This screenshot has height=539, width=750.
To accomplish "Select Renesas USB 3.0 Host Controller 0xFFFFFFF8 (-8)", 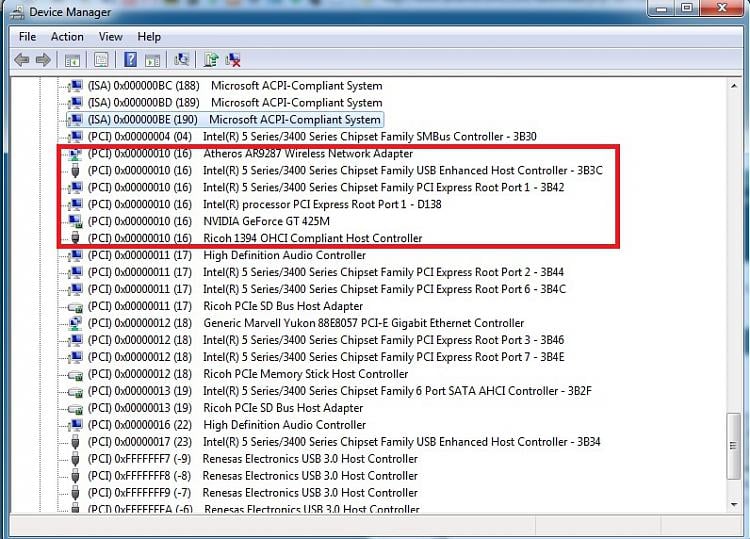I will [253, 476].
